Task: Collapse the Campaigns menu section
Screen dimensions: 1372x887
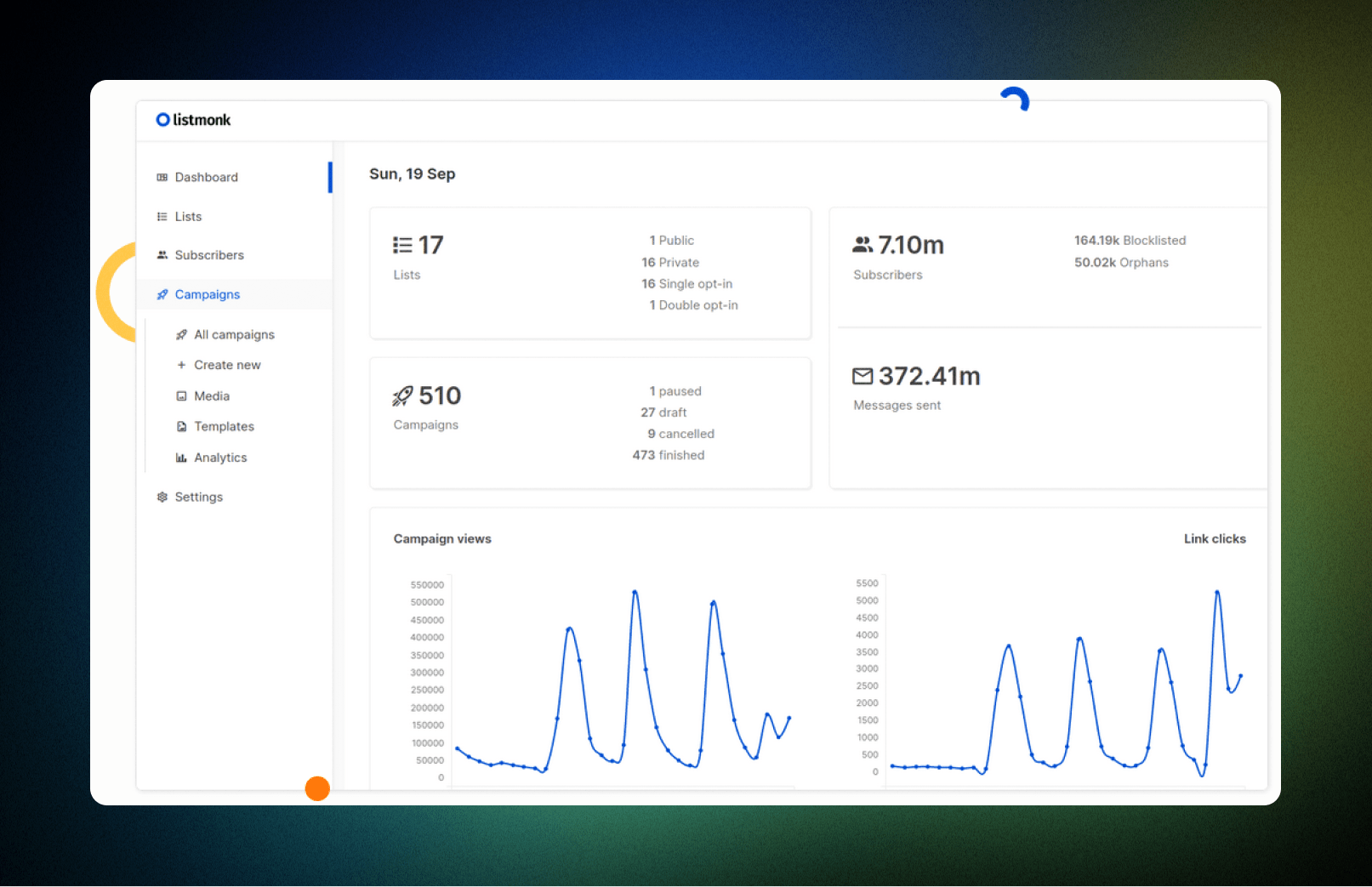Action: coord(234,294)
